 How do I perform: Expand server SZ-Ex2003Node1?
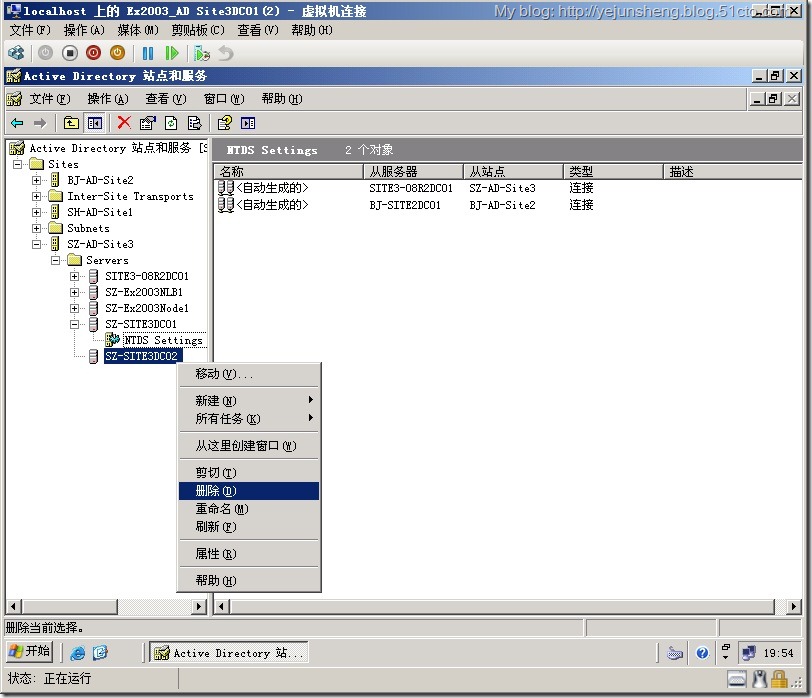(75, 308)
